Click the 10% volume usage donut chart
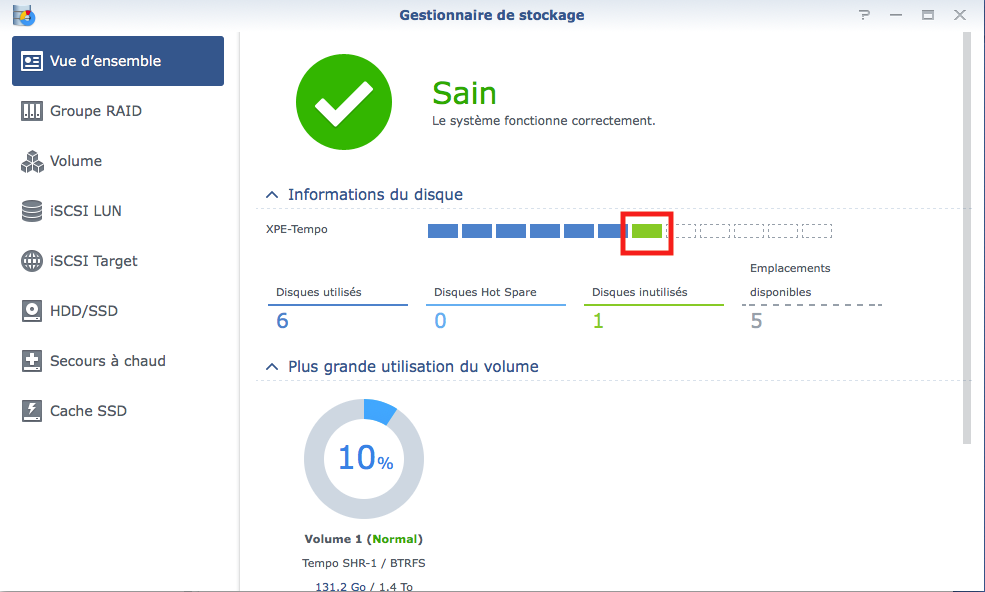This screenshot has height=592, width=985. click(x=364, y=458)
